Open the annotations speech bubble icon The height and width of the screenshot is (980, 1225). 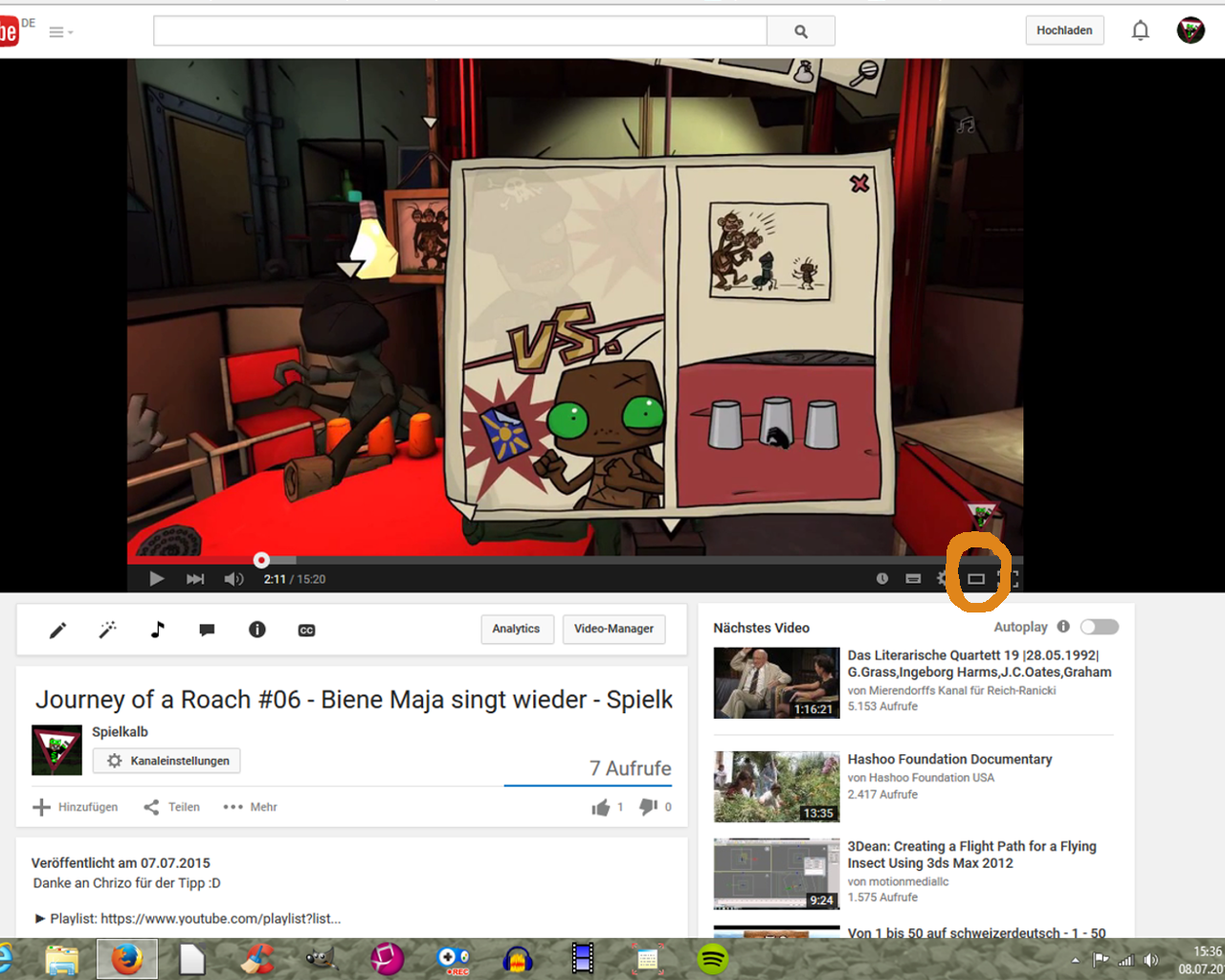[x=207, y=630]
